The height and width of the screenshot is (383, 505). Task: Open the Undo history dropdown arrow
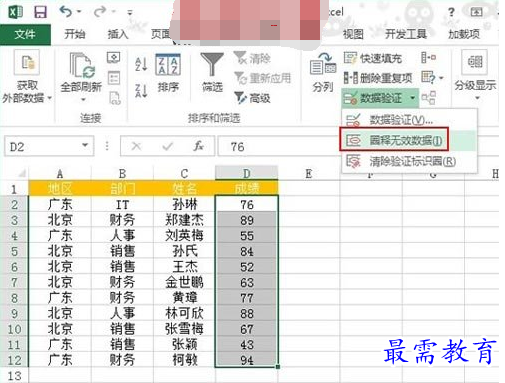coord(79,12)
